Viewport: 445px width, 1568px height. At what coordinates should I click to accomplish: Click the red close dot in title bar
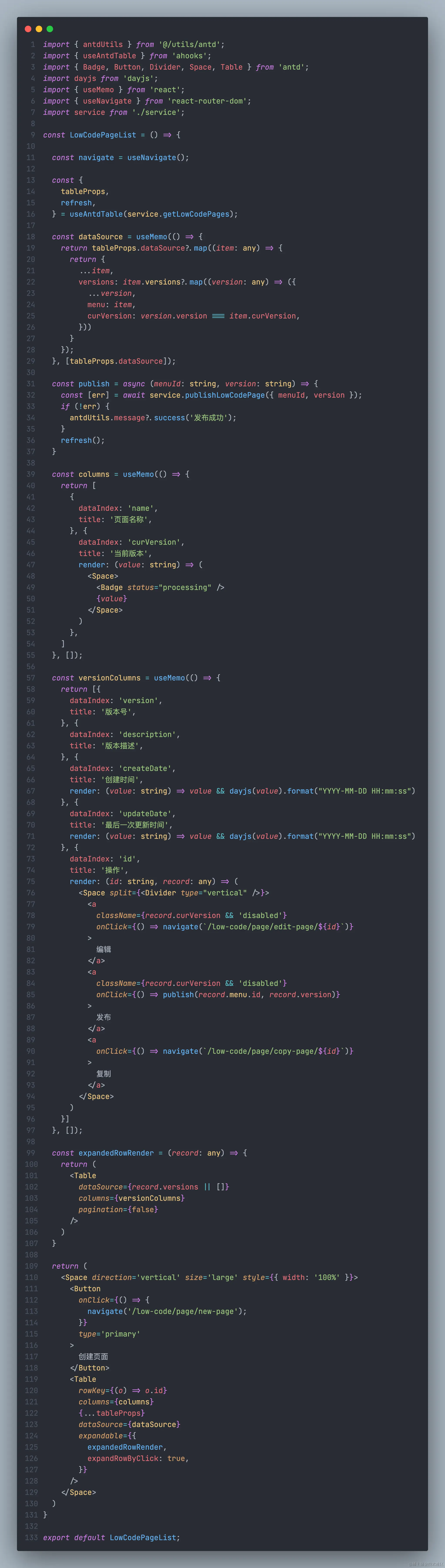(x=28, y=29)
